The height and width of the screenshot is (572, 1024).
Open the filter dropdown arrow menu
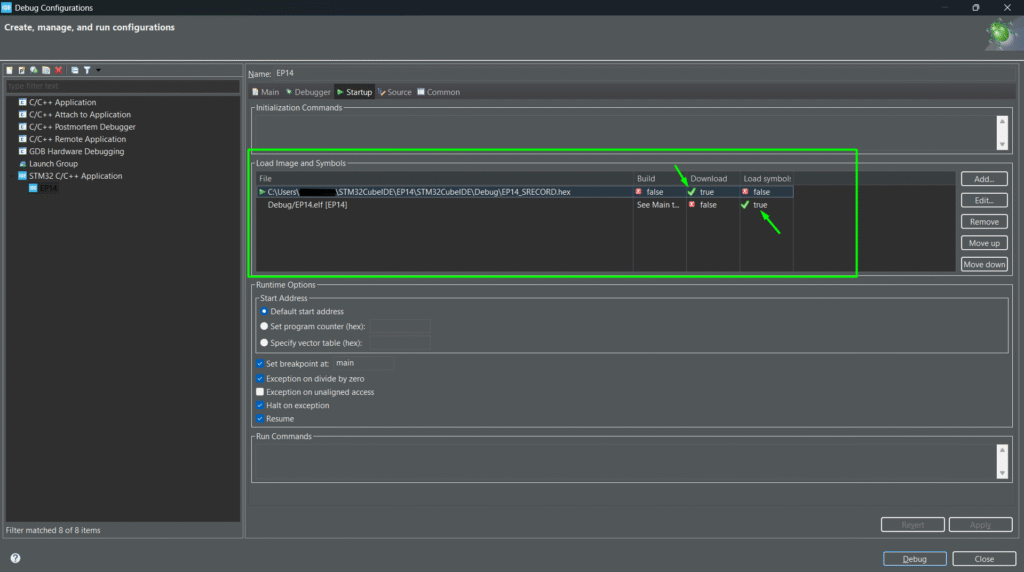pyautogui.click(x=98, y=70)
